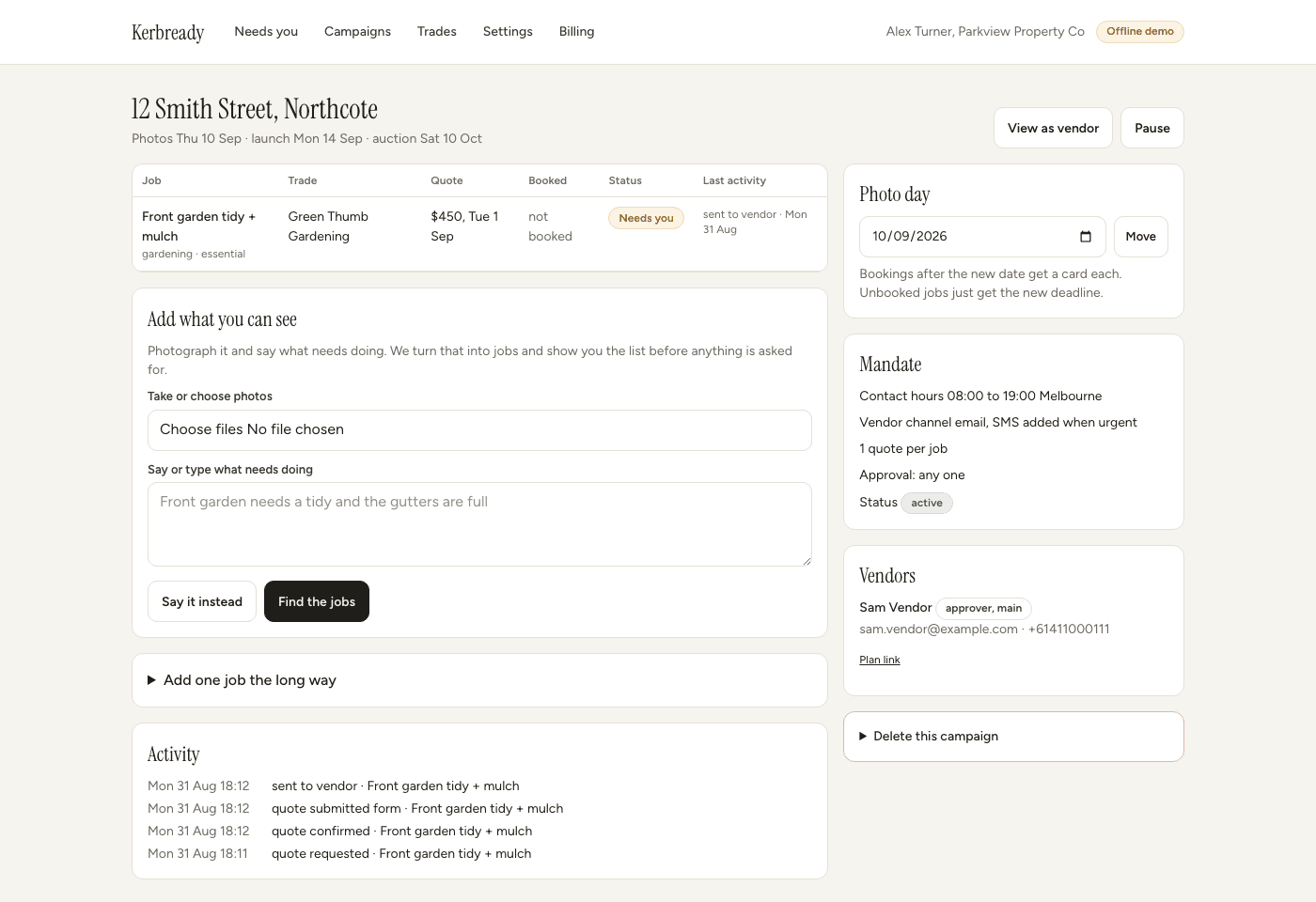
Task: Click the Say it instead button
Action: (202, 601)
